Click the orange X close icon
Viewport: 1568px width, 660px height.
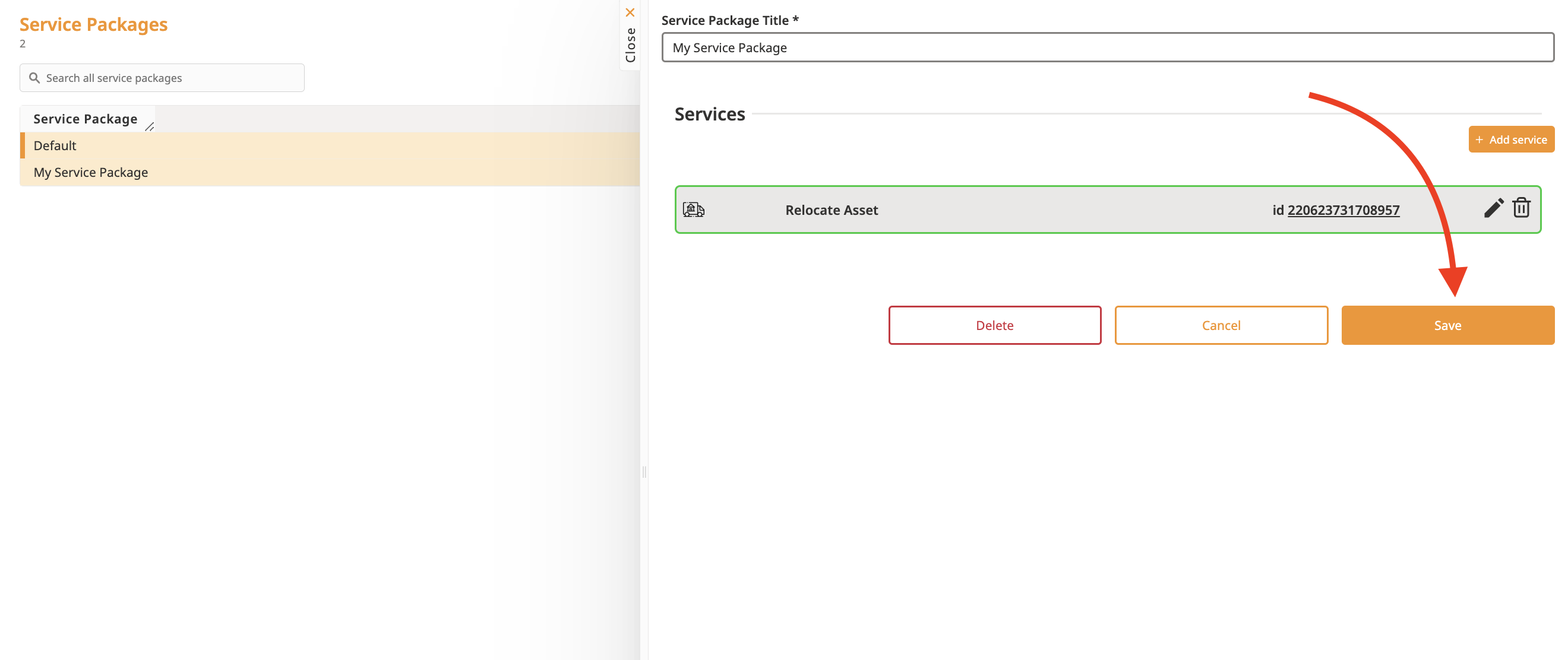630,13
